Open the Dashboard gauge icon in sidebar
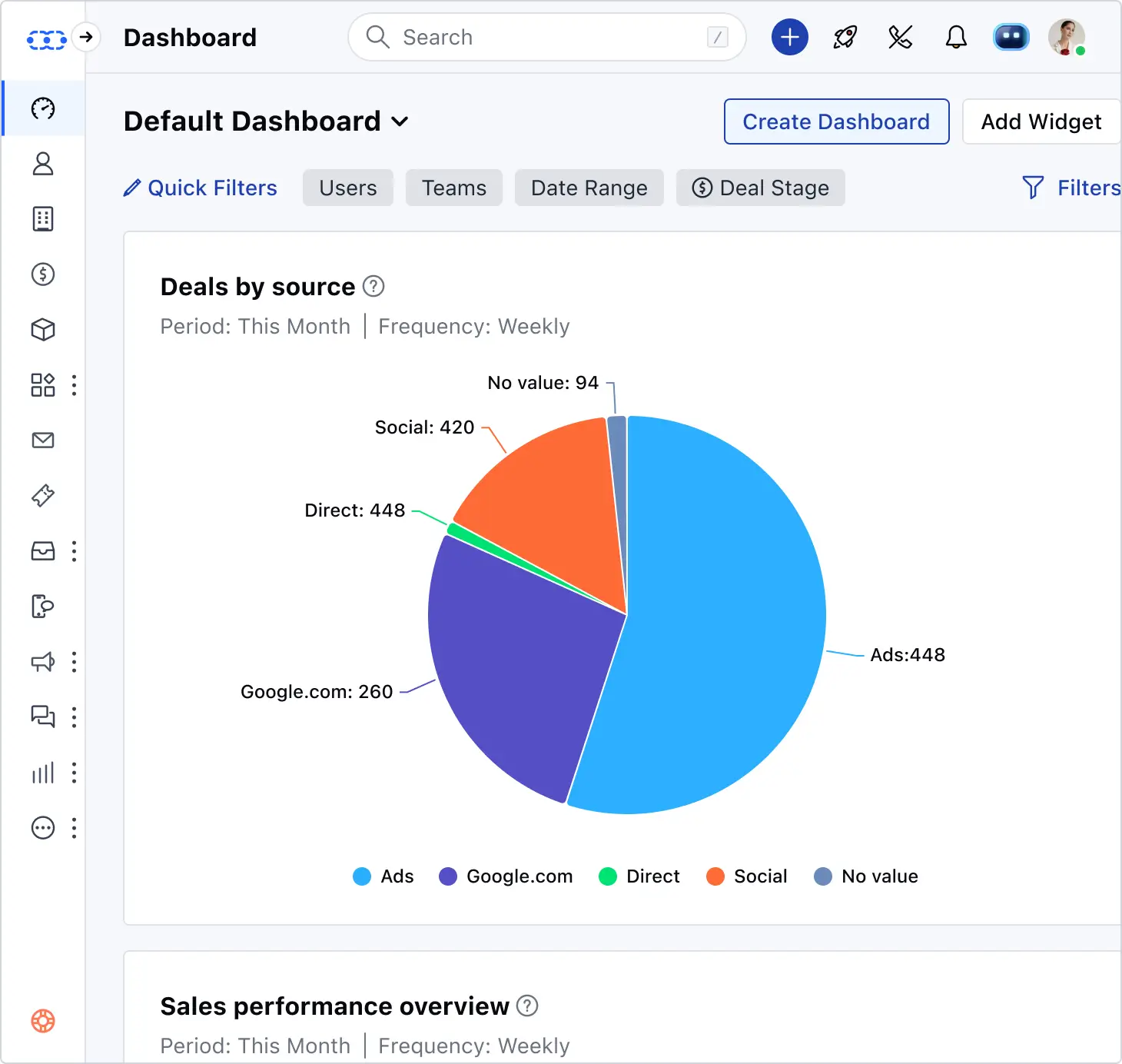This screenshot has width=1122, height=1064. click(x=43, y=108)
